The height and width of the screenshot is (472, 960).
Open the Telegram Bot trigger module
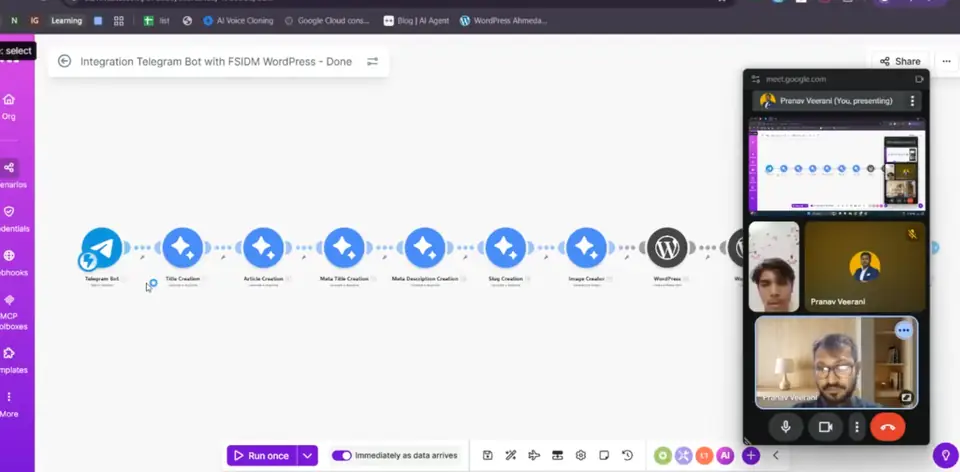coord(102,247)
